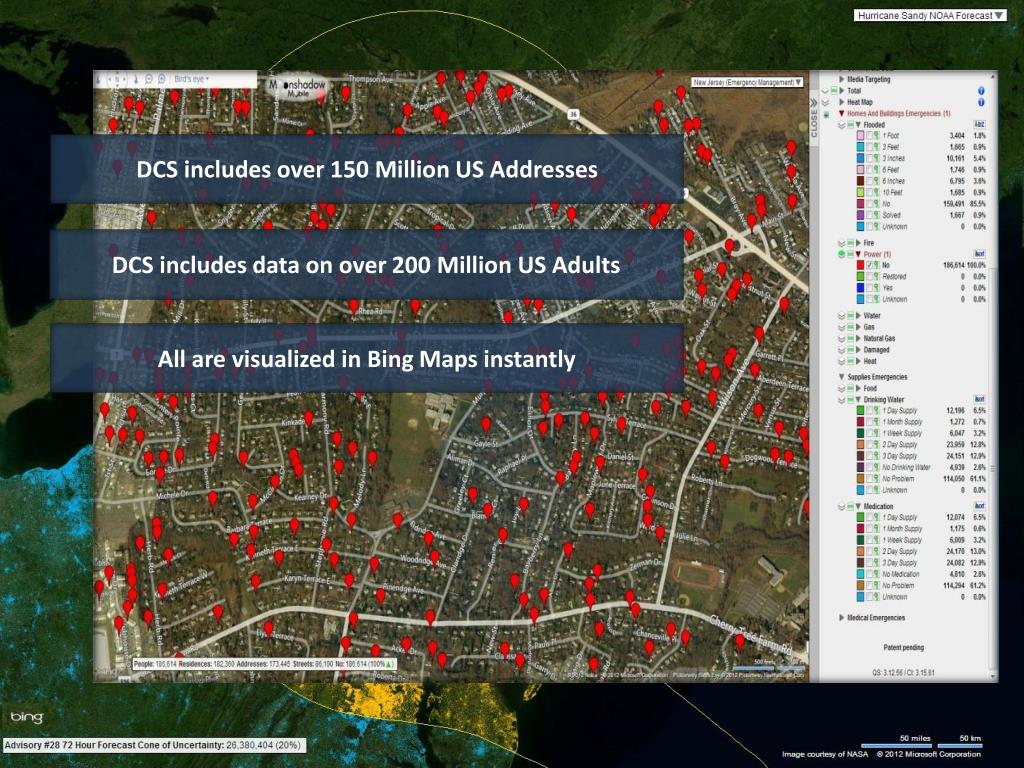
Task: Click the info icon beside Total
Action: [x=981, y=91]
